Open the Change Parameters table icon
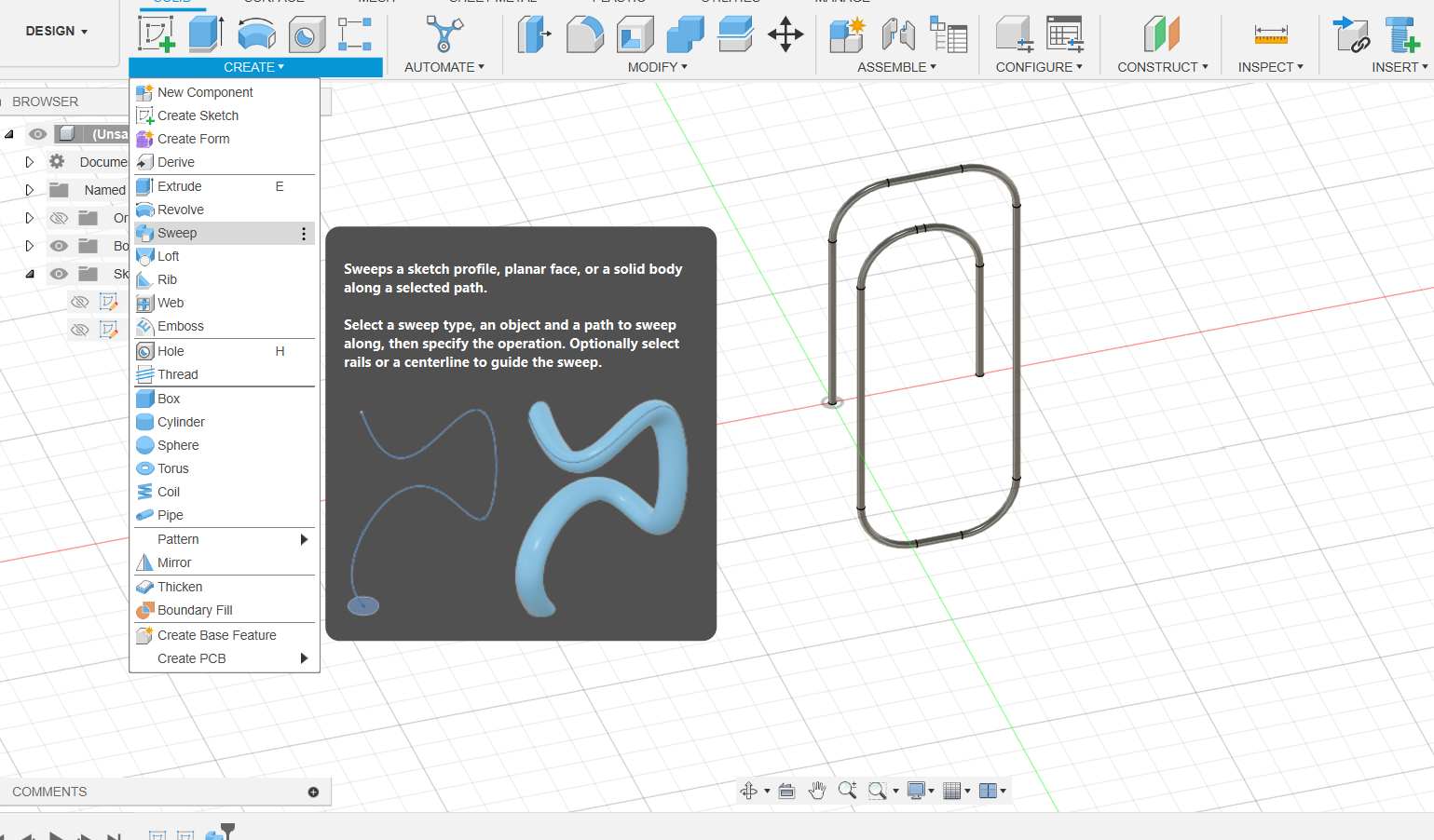The width and height of the screenshot is (1434, 840). 1064,34
